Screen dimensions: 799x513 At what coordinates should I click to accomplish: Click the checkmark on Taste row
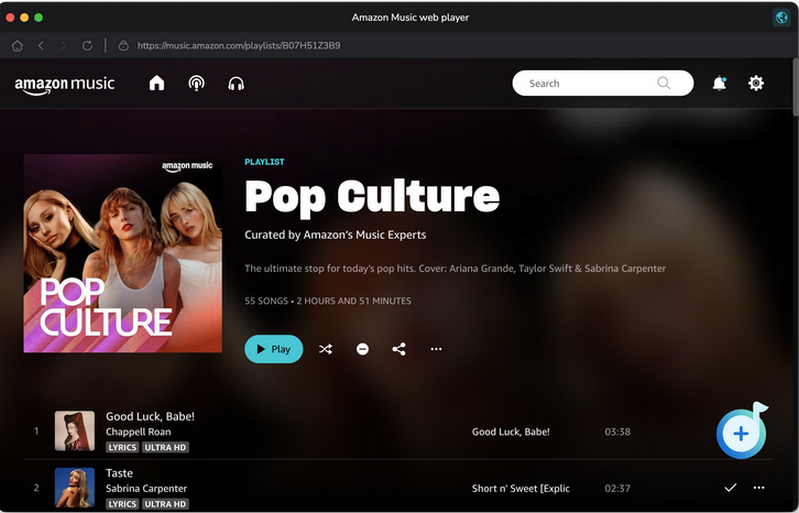click(x=730, y=488)
